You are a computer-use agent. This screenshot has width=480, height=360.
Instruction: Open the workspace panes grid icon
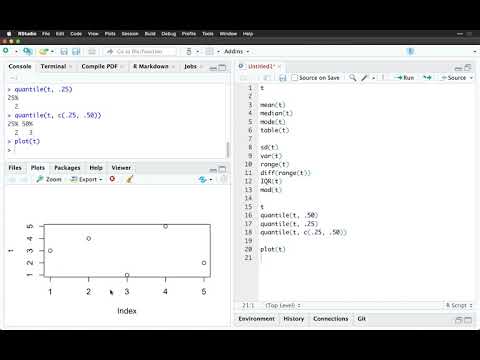click(x=209, y=52)
